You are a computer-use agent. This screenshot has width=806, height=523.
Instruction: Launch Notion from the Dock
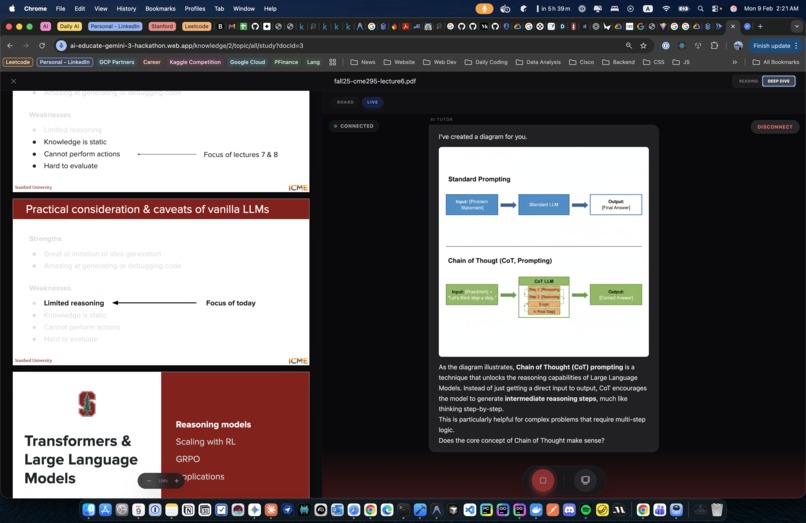click(188, 510)
